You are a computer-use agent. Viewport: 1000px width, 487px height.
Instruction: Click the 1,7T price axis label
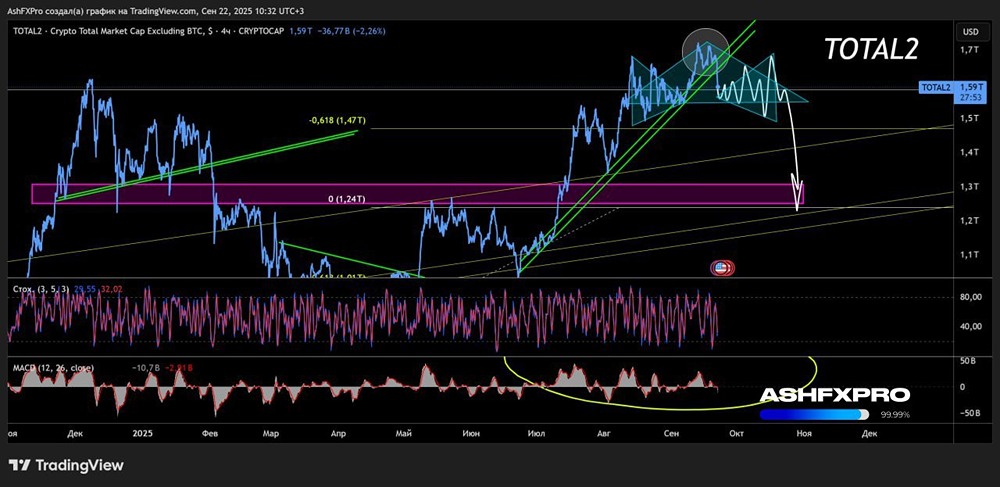[x=970, y=50]
